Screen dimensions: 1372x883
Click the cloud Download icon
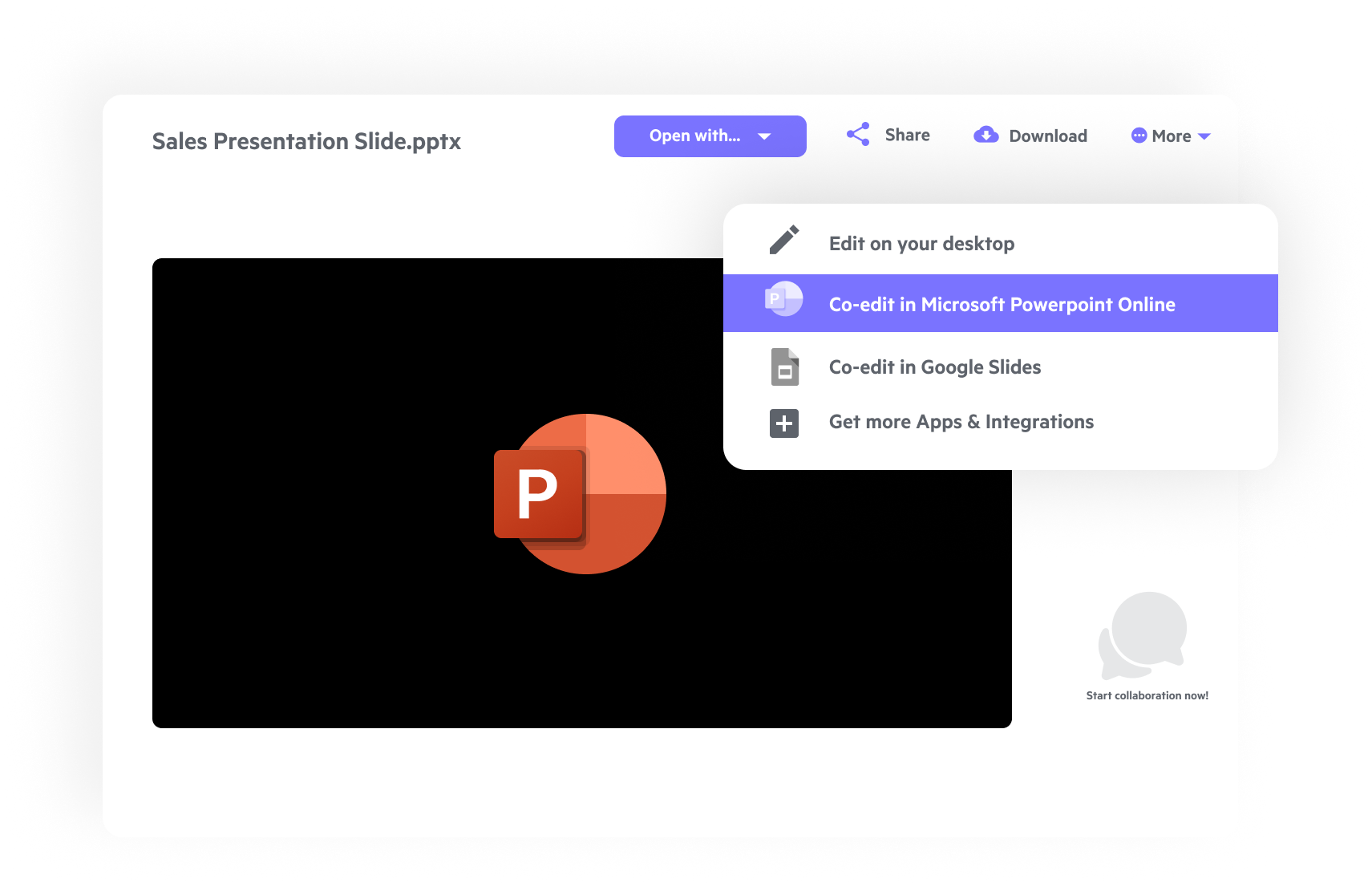[x=985, y=135]
